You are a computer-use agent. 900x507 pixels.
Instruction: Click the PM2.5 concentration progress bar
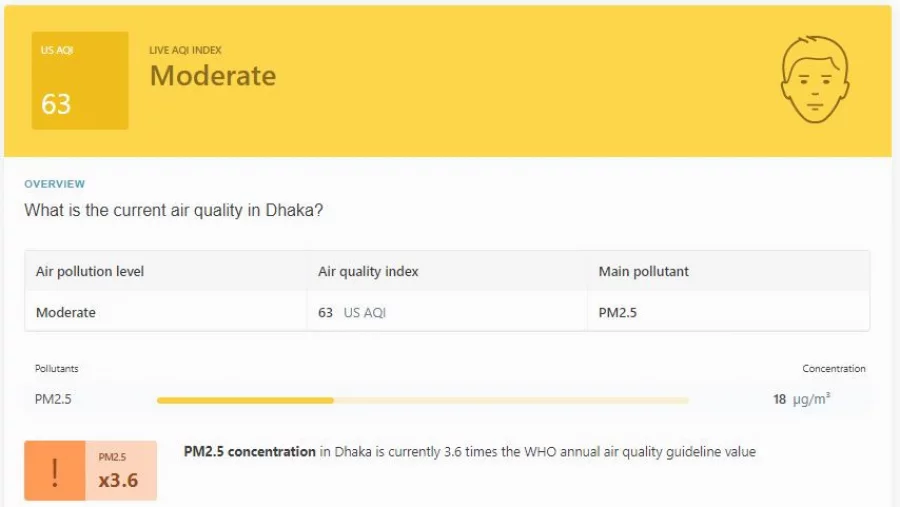click(x=422, y=400)
